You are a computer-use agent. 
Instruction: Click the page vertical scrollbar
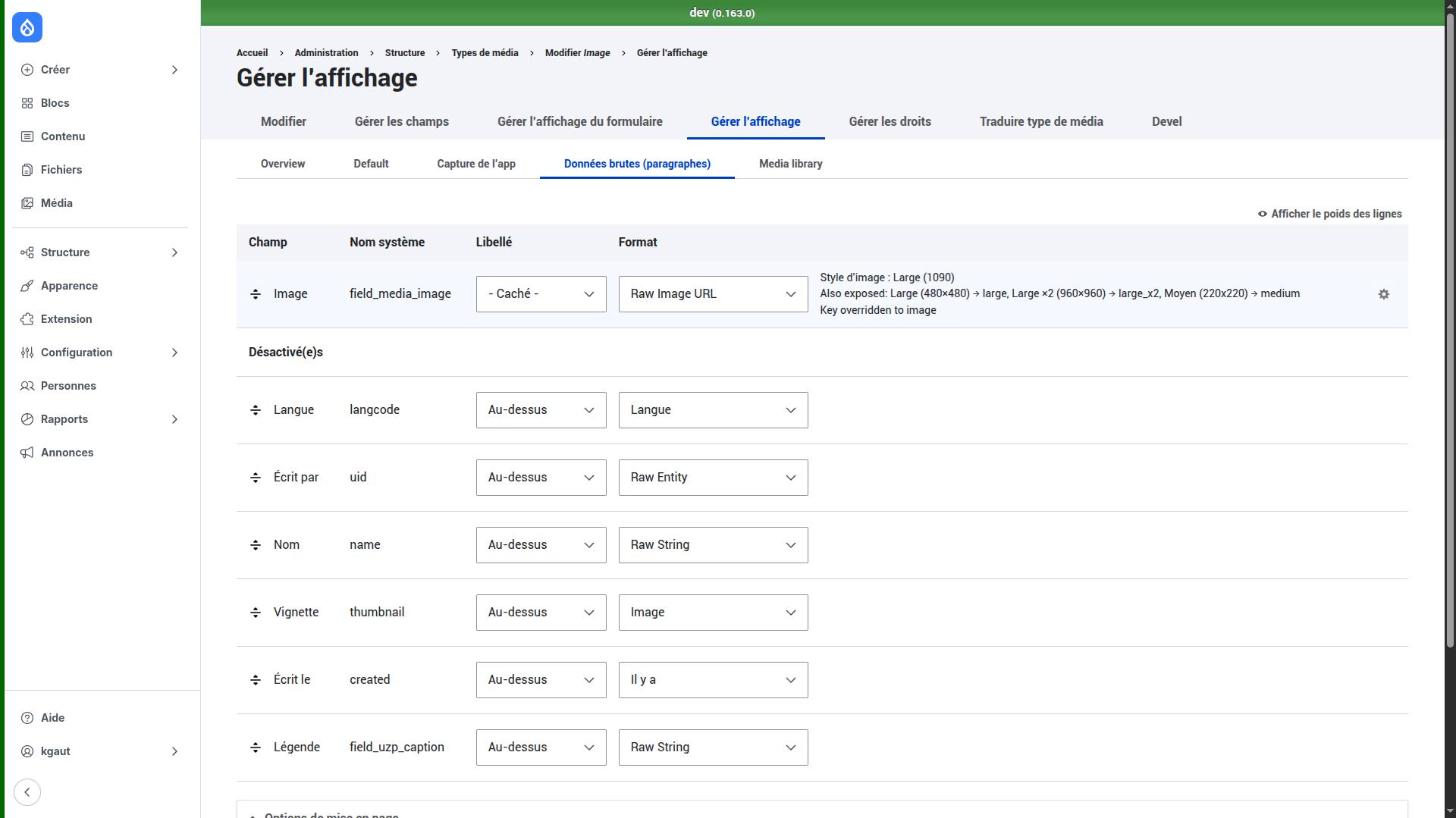tap(1450, 330)
